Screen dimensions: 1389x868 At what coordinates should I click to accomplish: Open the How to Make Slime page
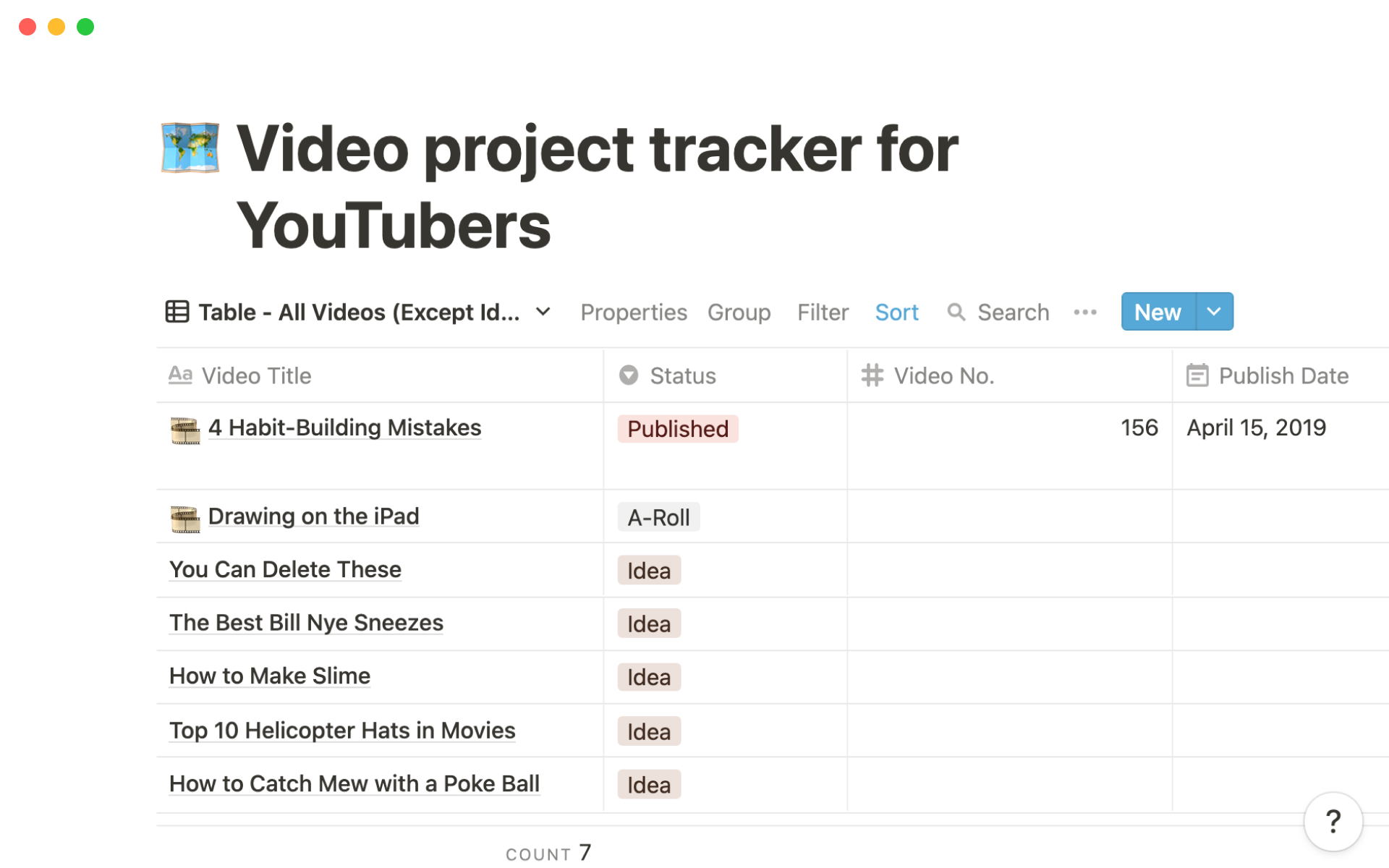[269, 676]
